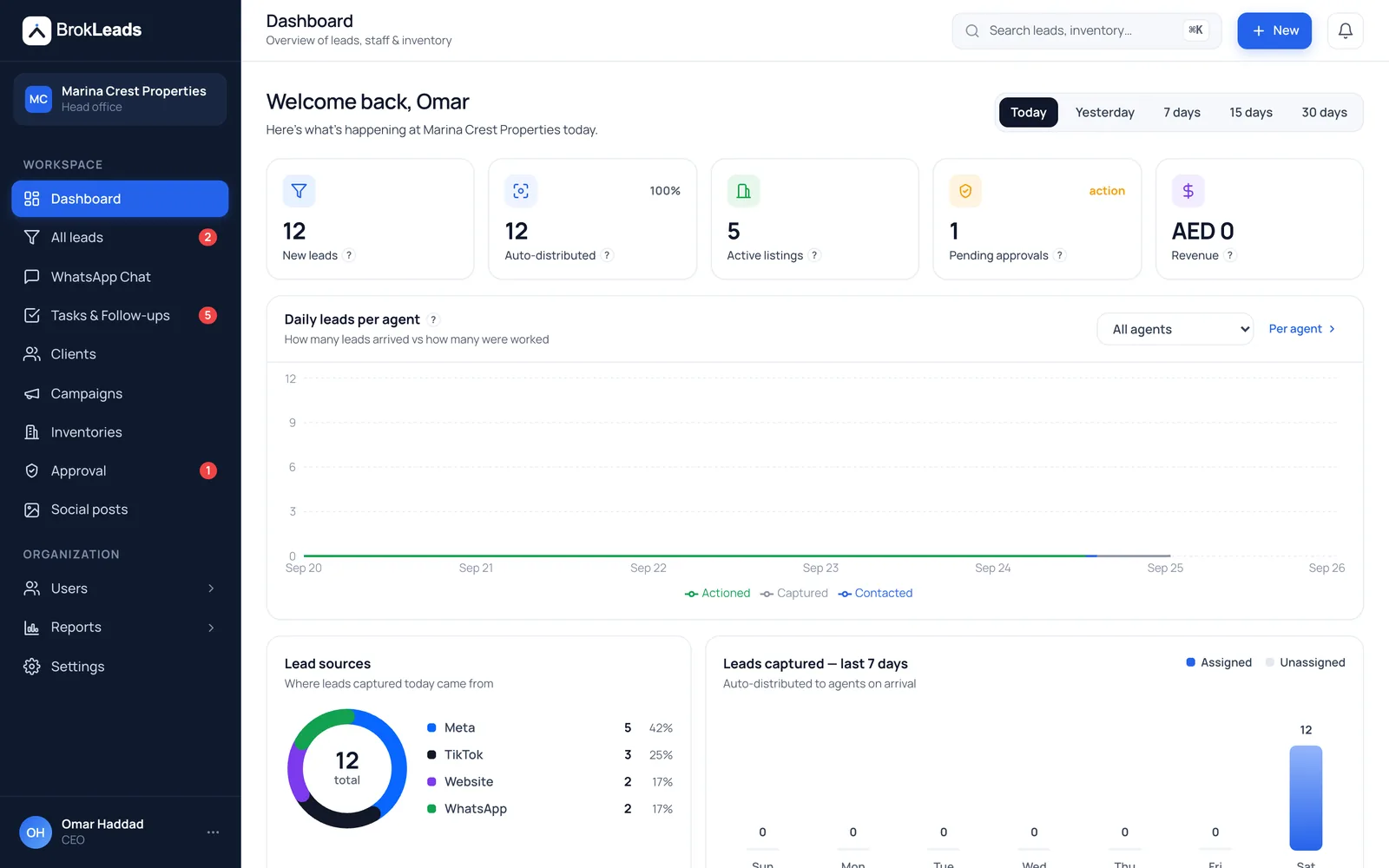Click the Saturday bar showing 12
The width and height of the screenshot is (1389, 868).
(x=1306, y=798)
